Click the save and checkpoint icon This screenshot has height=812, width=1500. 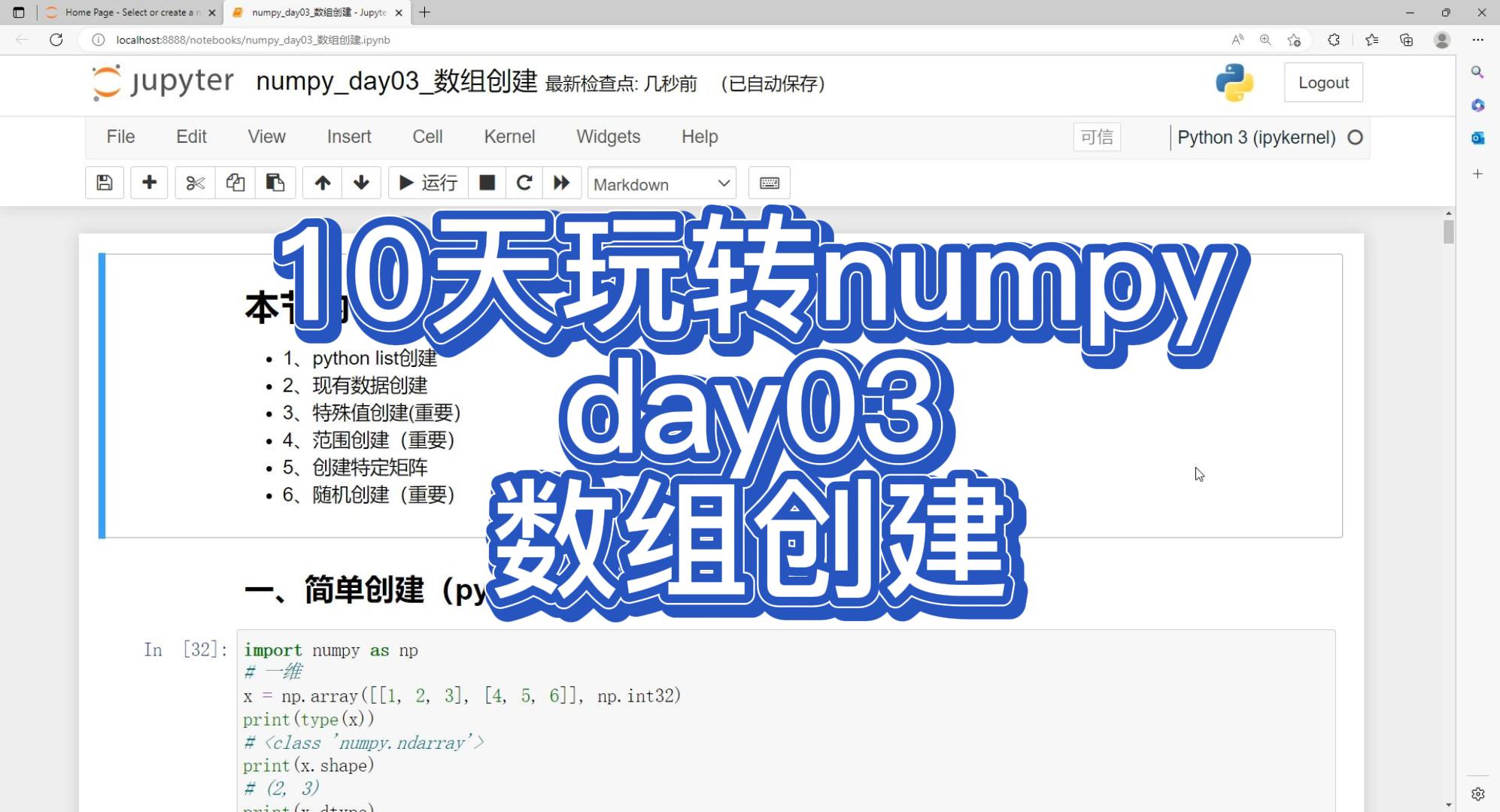pos(105,183)
